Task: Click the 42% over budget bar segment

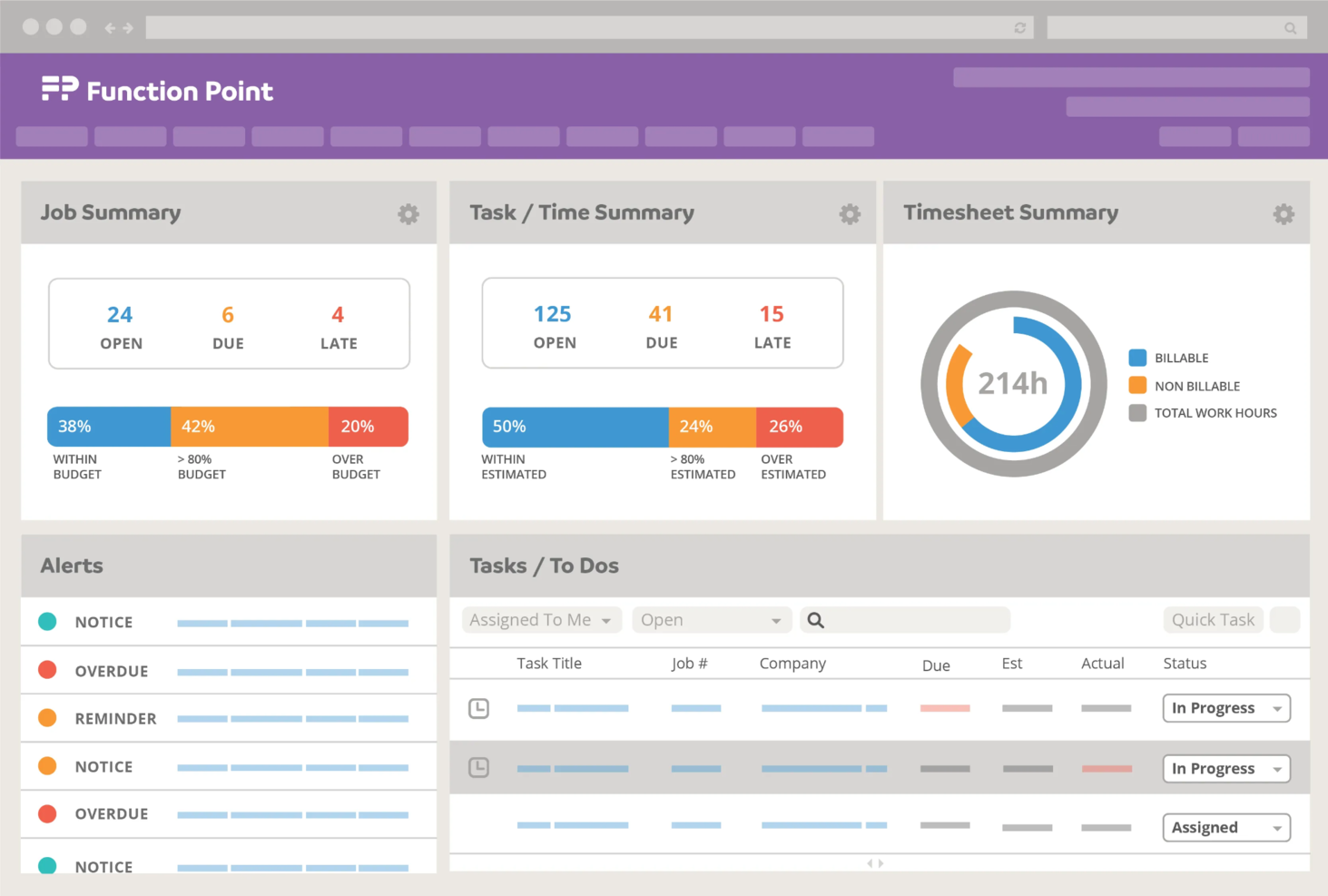Action: [250, 427]
